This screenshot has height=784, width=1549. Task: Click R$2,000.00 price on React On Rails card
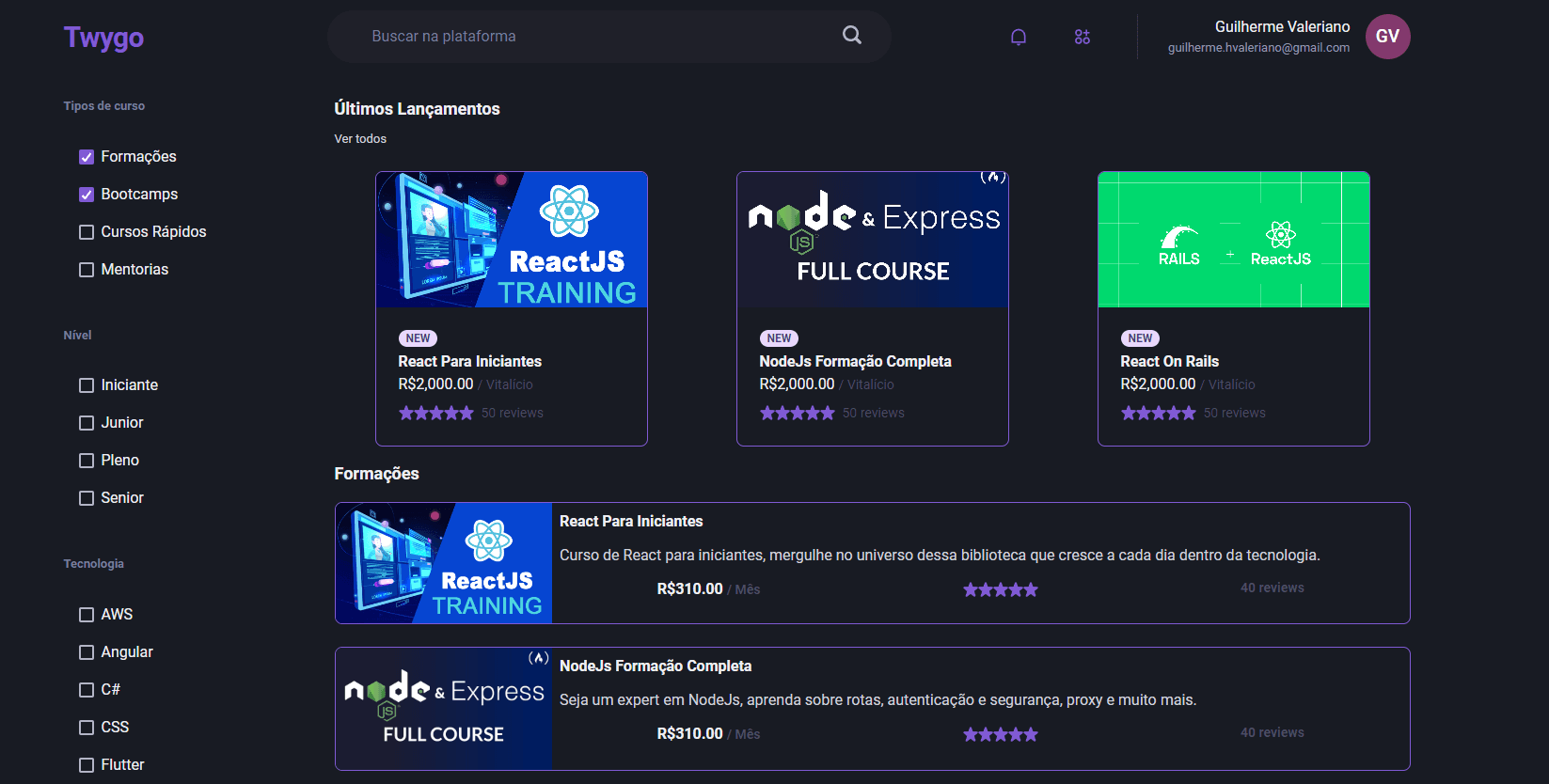(x=1158, y=384)
